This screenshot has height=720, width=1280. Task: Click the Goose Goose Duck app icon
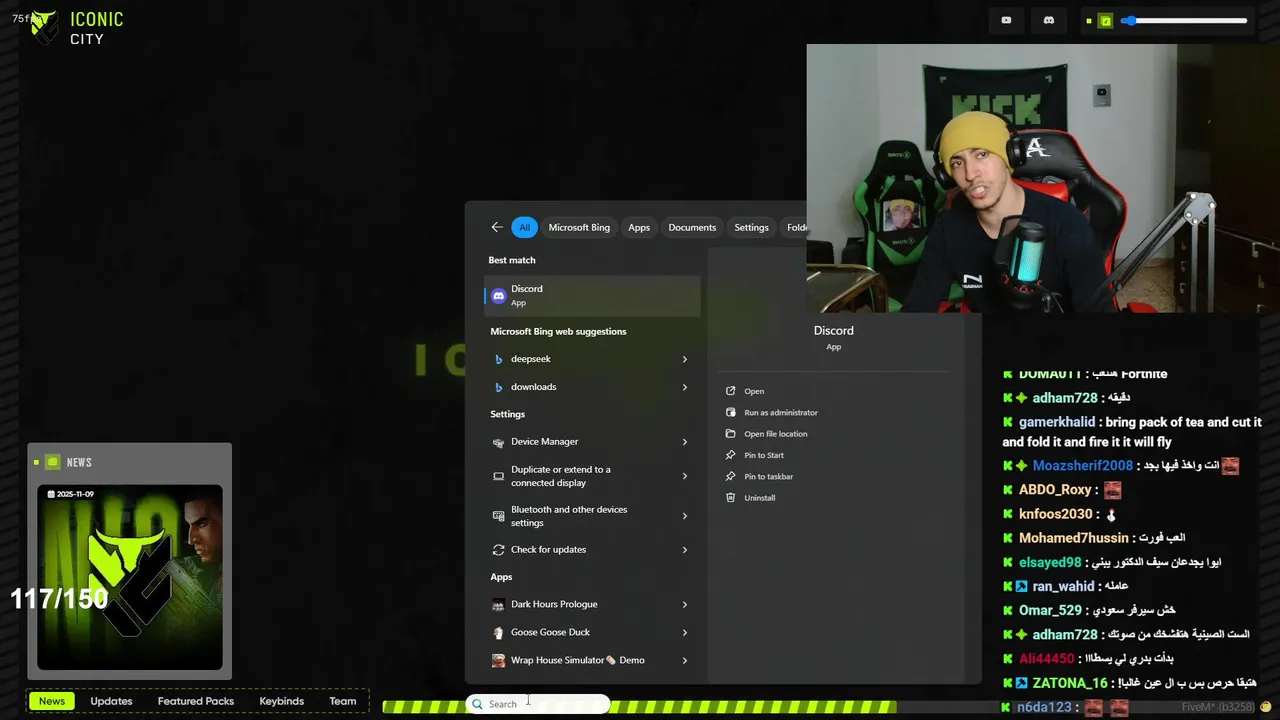coord(498,633)
